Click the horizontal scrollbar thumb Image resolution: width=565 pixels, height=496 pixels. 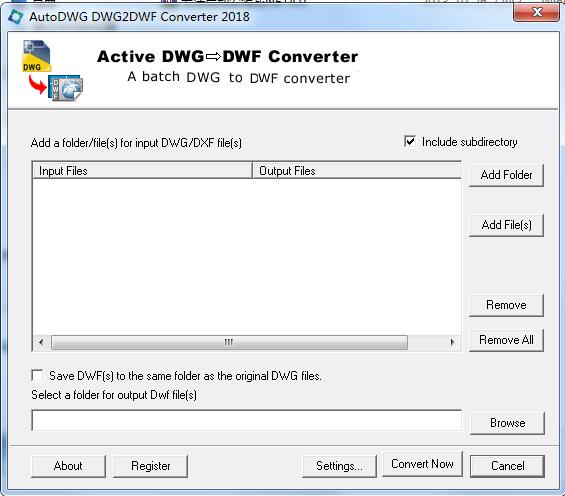(x=229, y=342)
